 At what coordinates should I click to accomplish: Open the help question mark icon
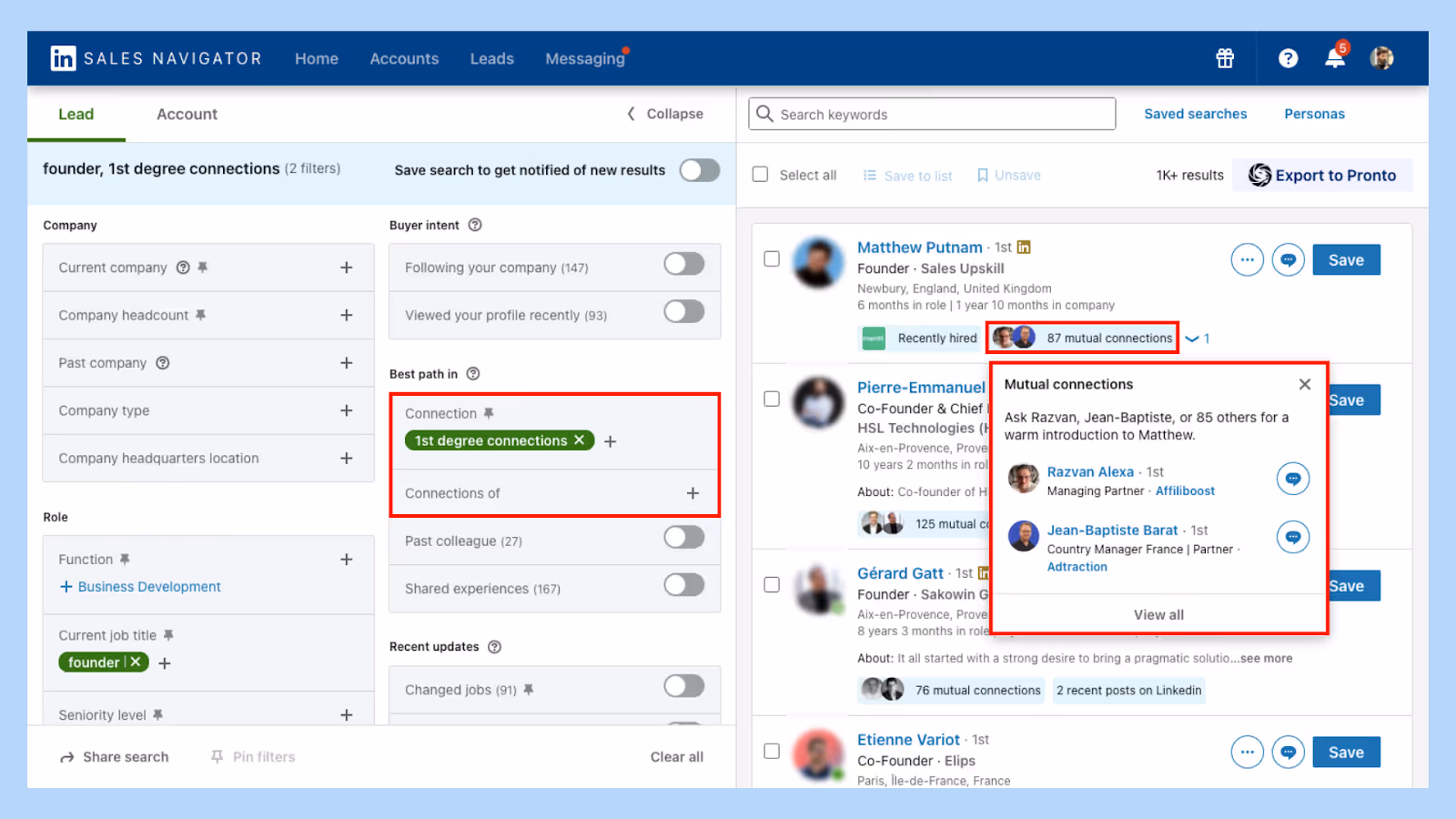pos(1288,58)
